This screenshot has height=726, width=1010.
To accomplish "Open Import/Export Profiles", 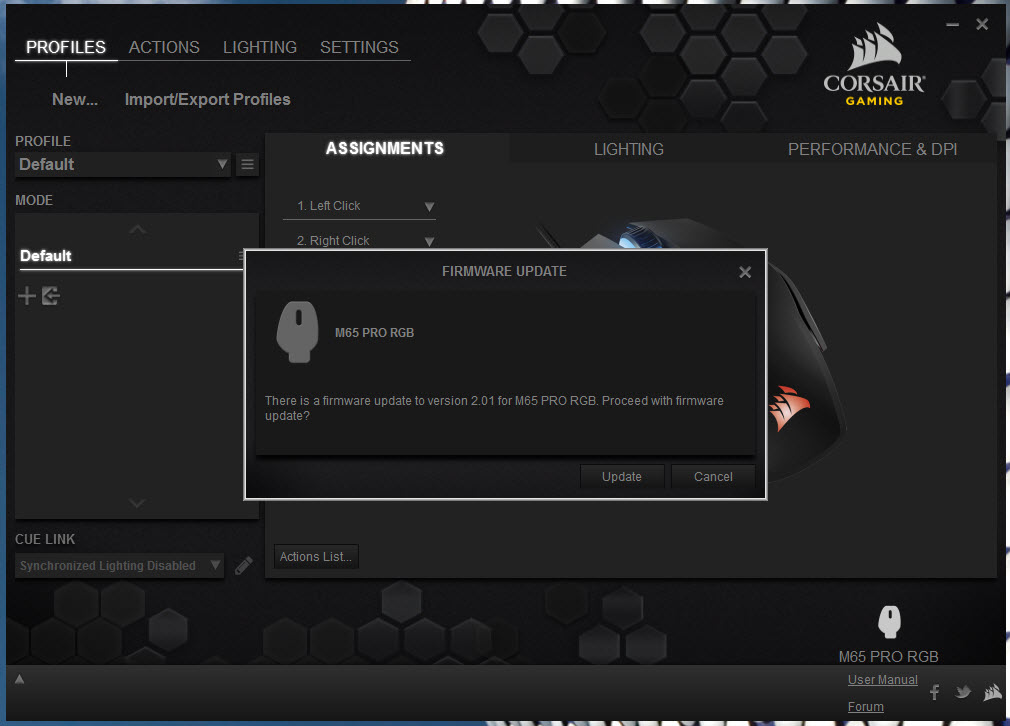I will [207, 100].
